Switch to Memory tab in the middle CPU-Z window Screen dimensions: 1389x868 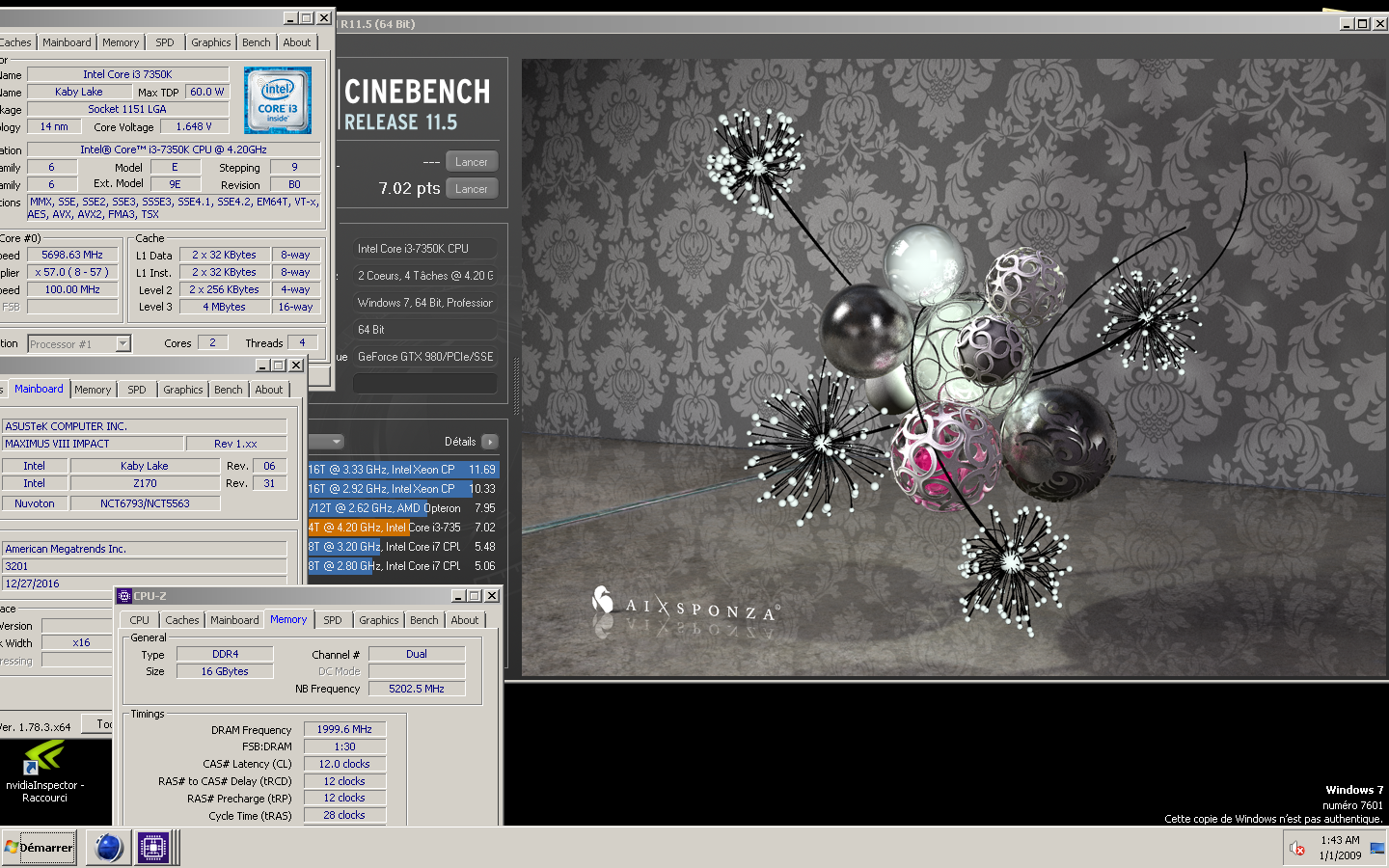point(93,390)
